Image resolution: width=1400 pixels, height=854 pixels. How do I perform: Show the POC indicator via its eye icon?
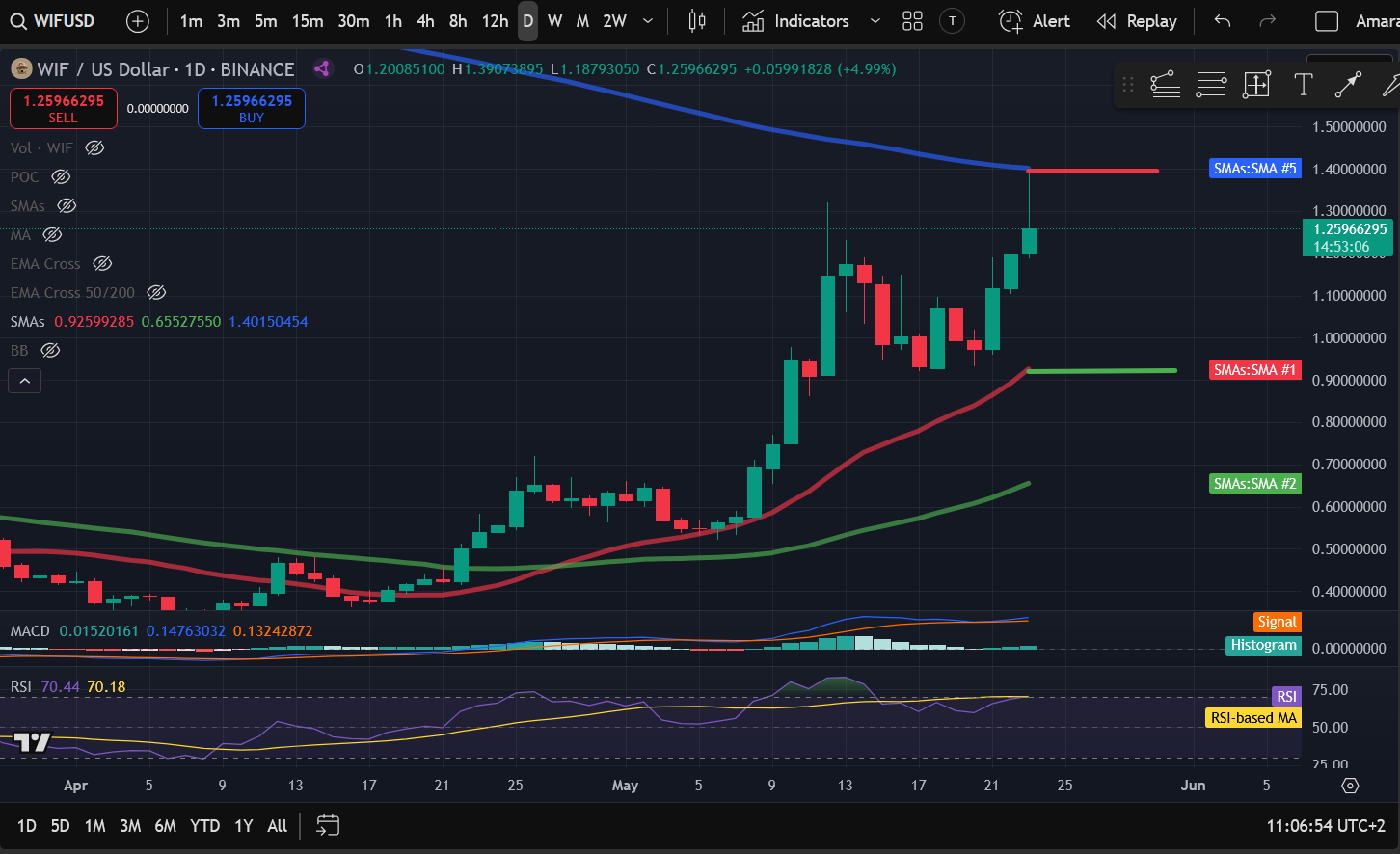point(61,176)
